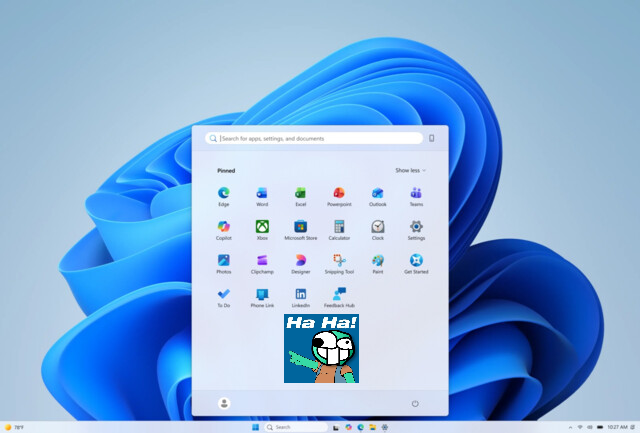Open the Clock app
Screen dimensions: 640x433
coord(378,230)
